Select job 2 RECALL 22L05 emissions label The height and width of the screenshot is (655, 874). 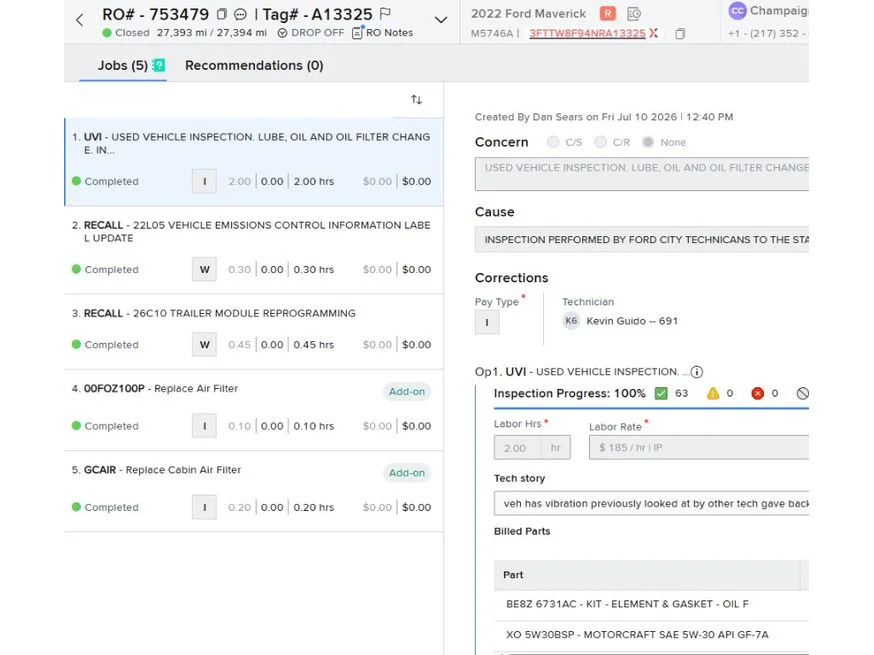pyautogui.click(x=254, y=250)
